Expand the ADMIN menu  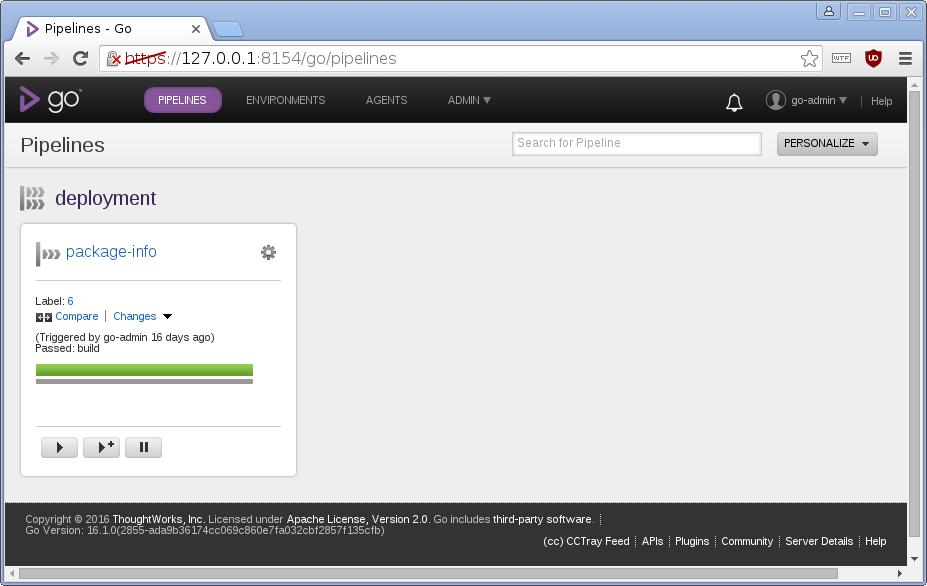pyautogui.click(x=469, y=100)
